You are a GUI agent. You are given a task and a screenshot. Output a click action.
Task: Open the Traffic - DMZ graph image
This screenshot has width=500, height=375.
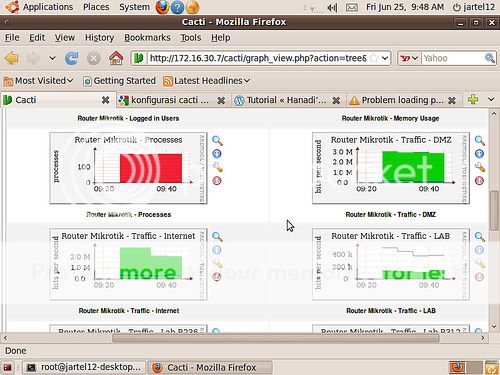391,168
